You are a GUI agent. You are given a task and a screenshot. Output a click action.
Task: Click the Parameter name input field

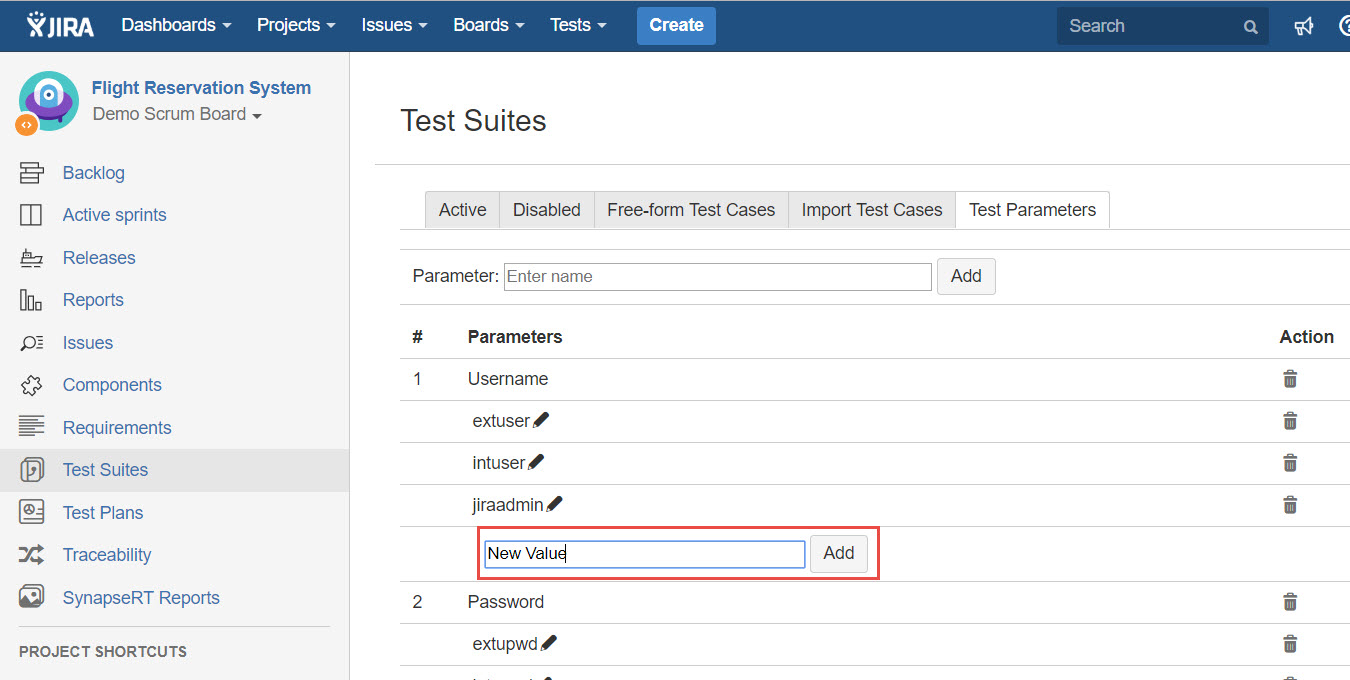click(717, 276)
